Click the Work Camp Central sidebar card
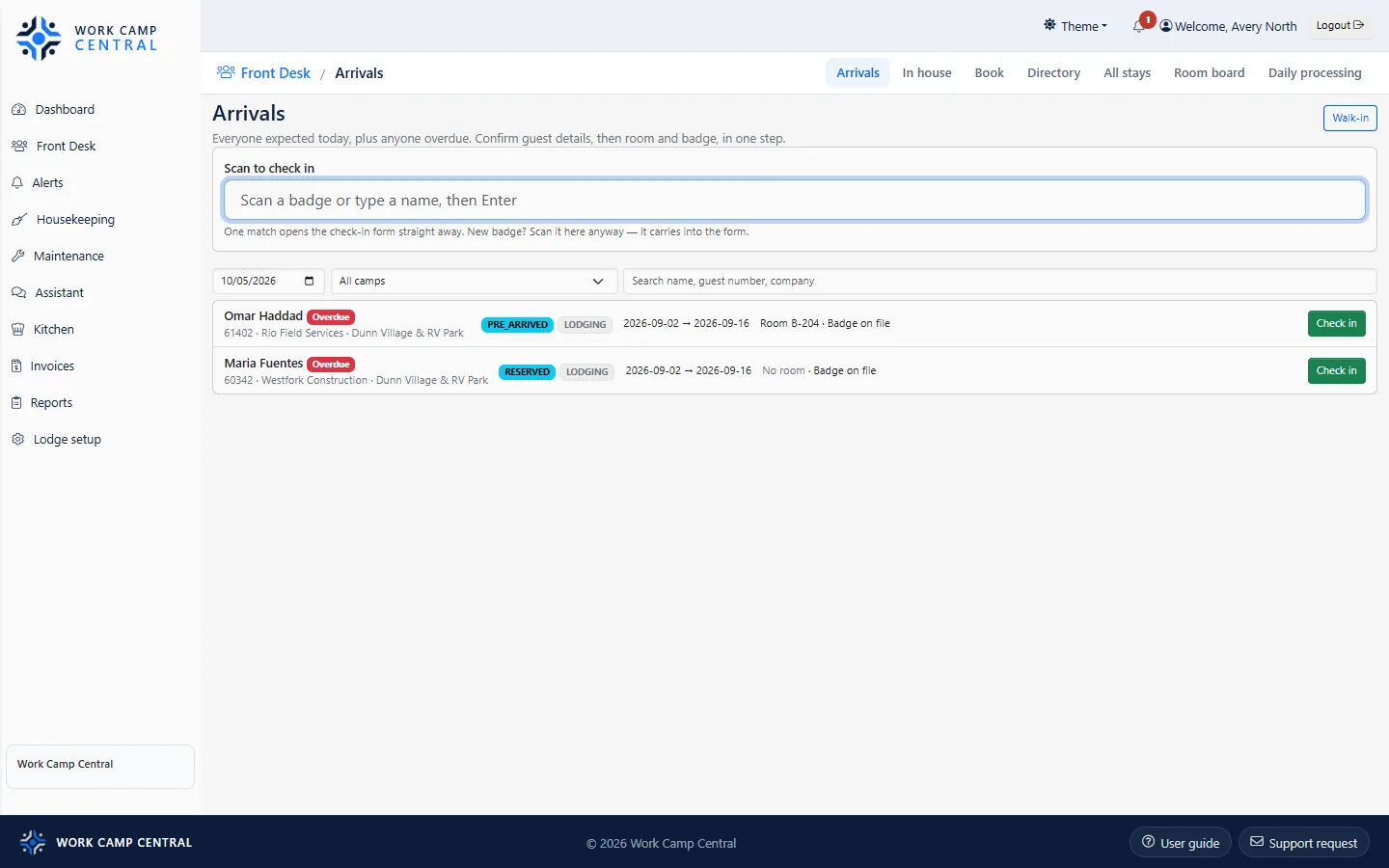 click(100, 766)
